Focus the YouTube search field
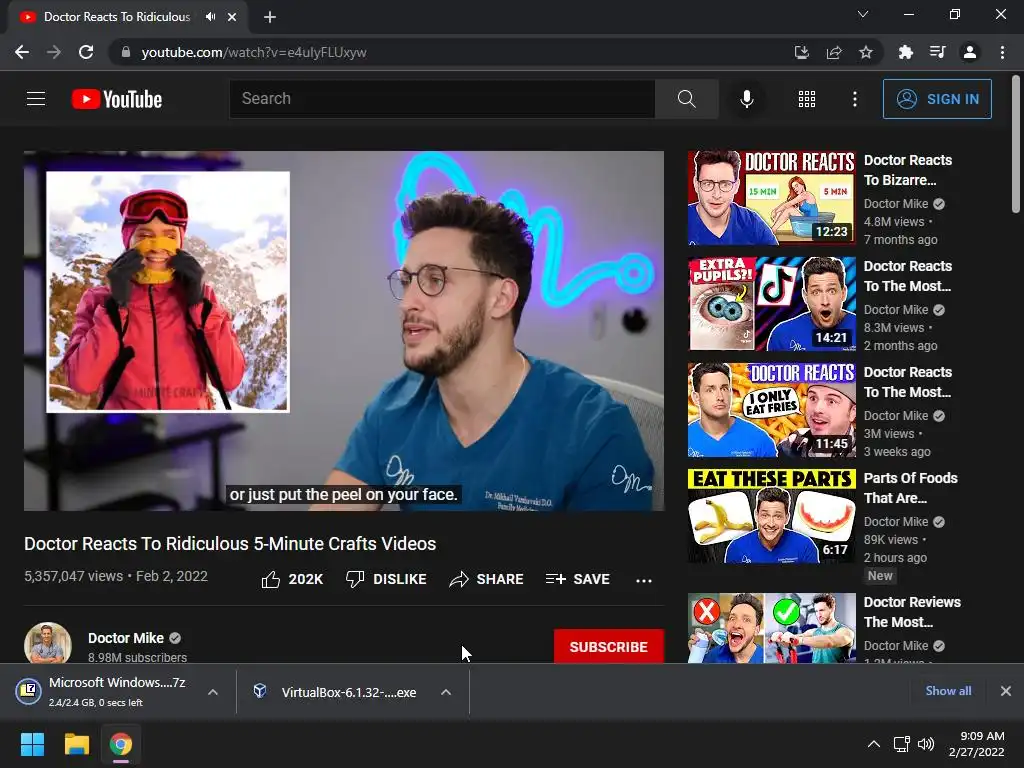The image size is (1024, 768). 442,99
